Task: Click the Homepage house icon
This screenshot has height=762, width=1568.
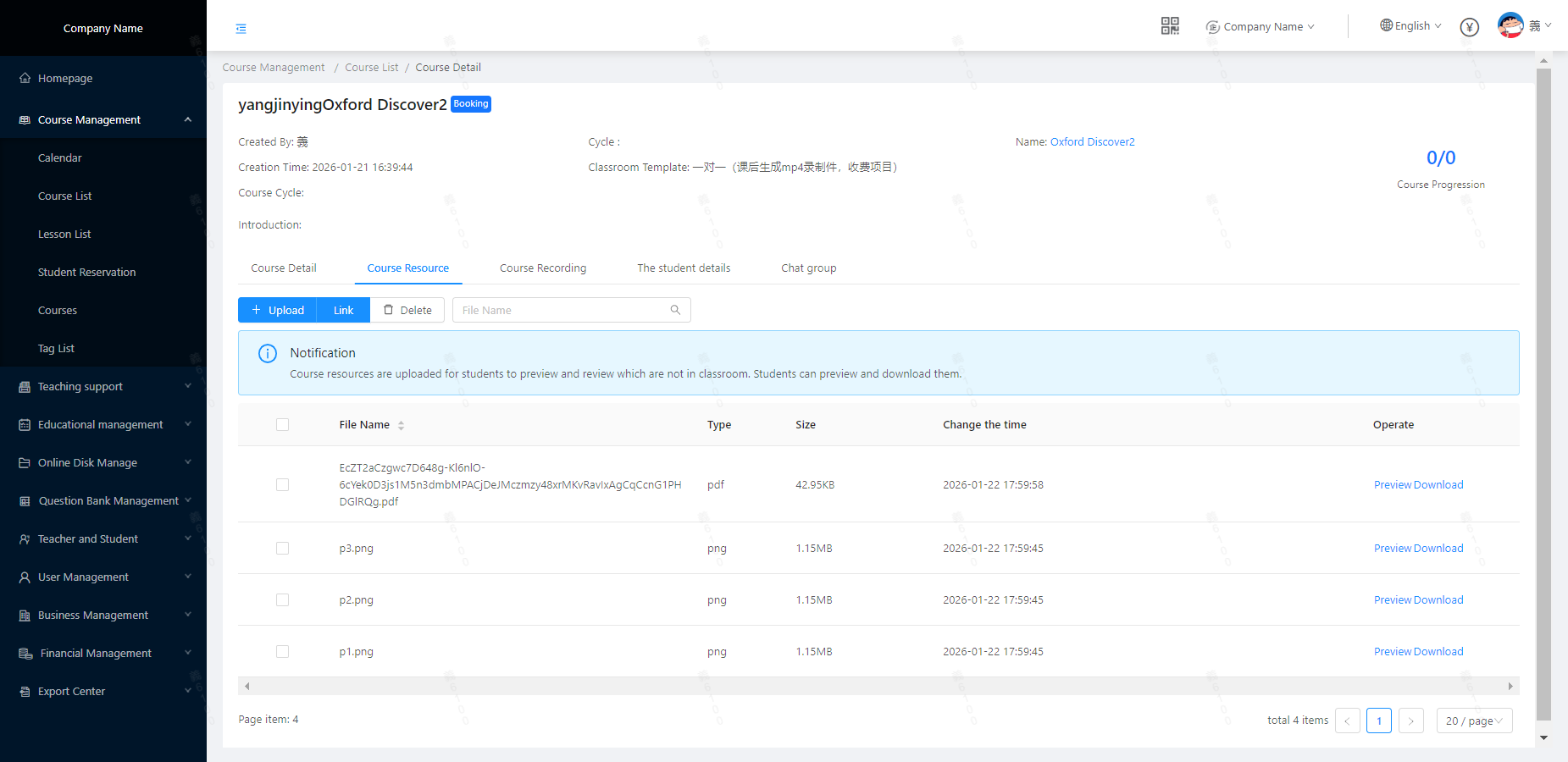Action: coord(25,78)
